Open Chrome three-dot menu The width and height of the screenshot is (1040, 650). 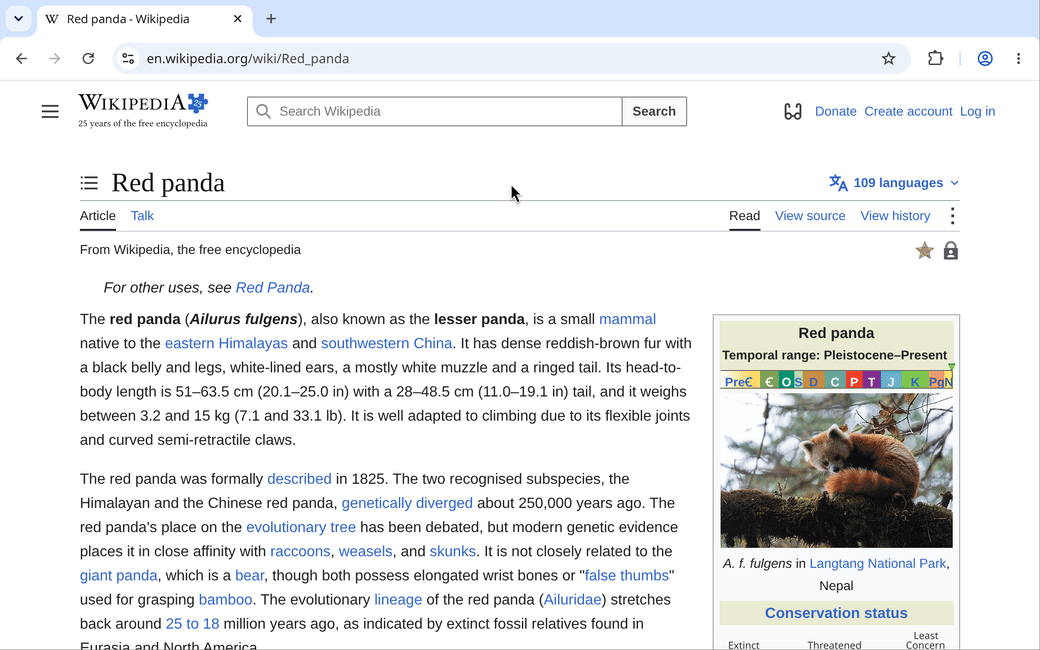tap(1018, 58)
